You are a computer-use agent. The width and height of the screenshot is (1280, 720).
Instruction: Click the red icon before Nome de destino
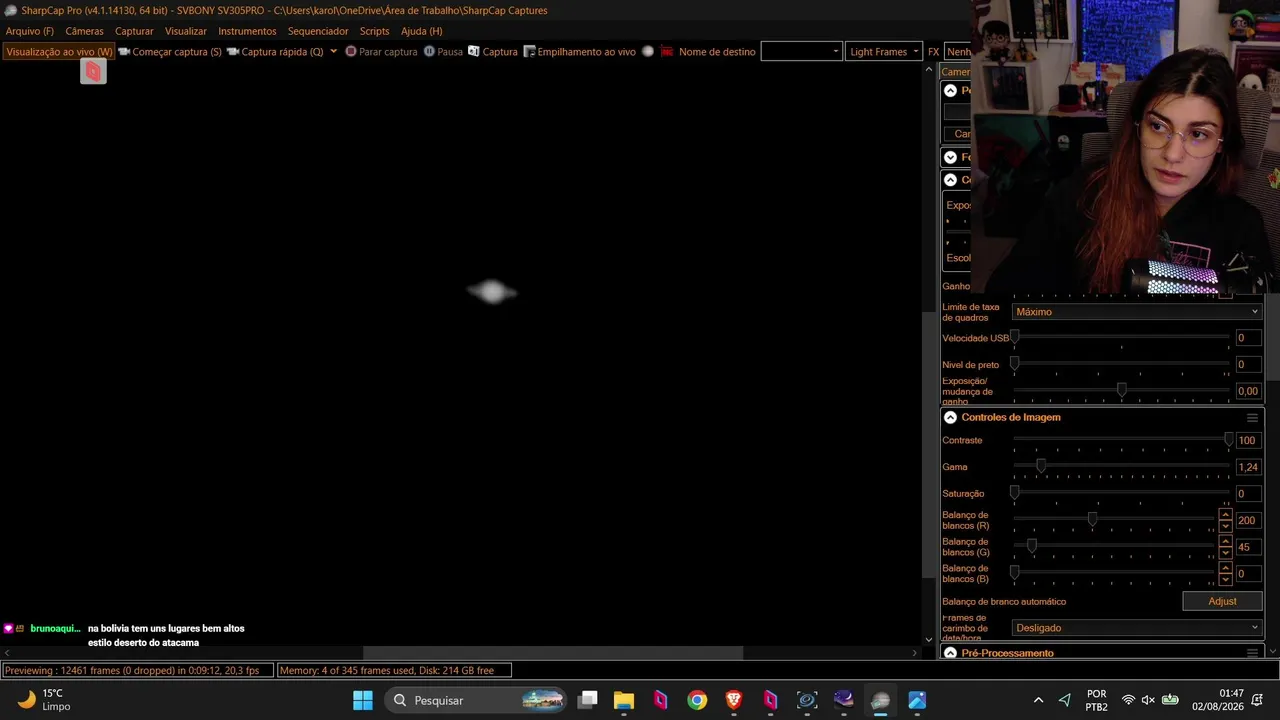coord(666,51)
